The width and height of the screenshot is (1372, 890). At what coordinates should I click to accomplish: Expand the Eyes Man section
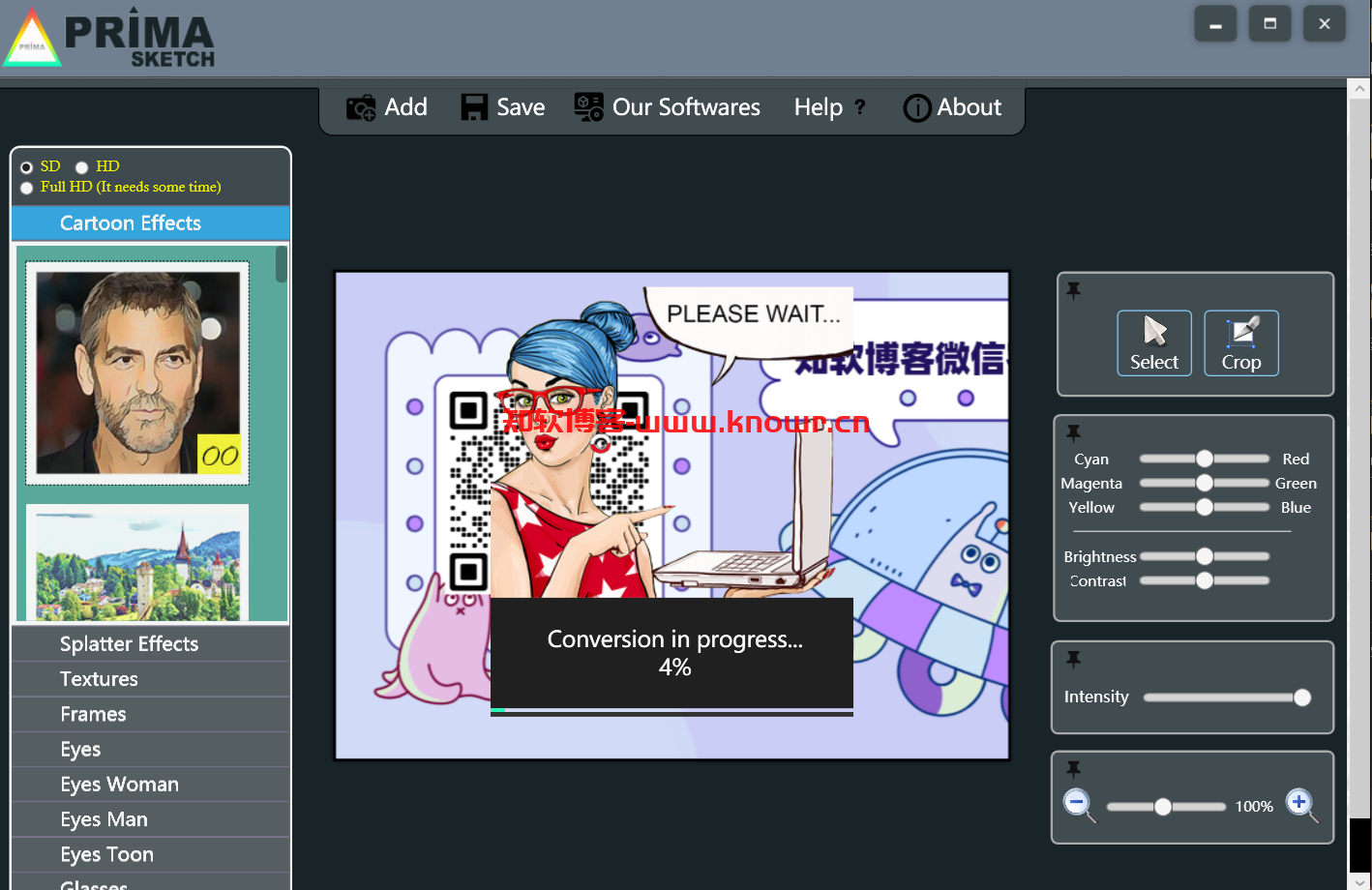point(151,819)
